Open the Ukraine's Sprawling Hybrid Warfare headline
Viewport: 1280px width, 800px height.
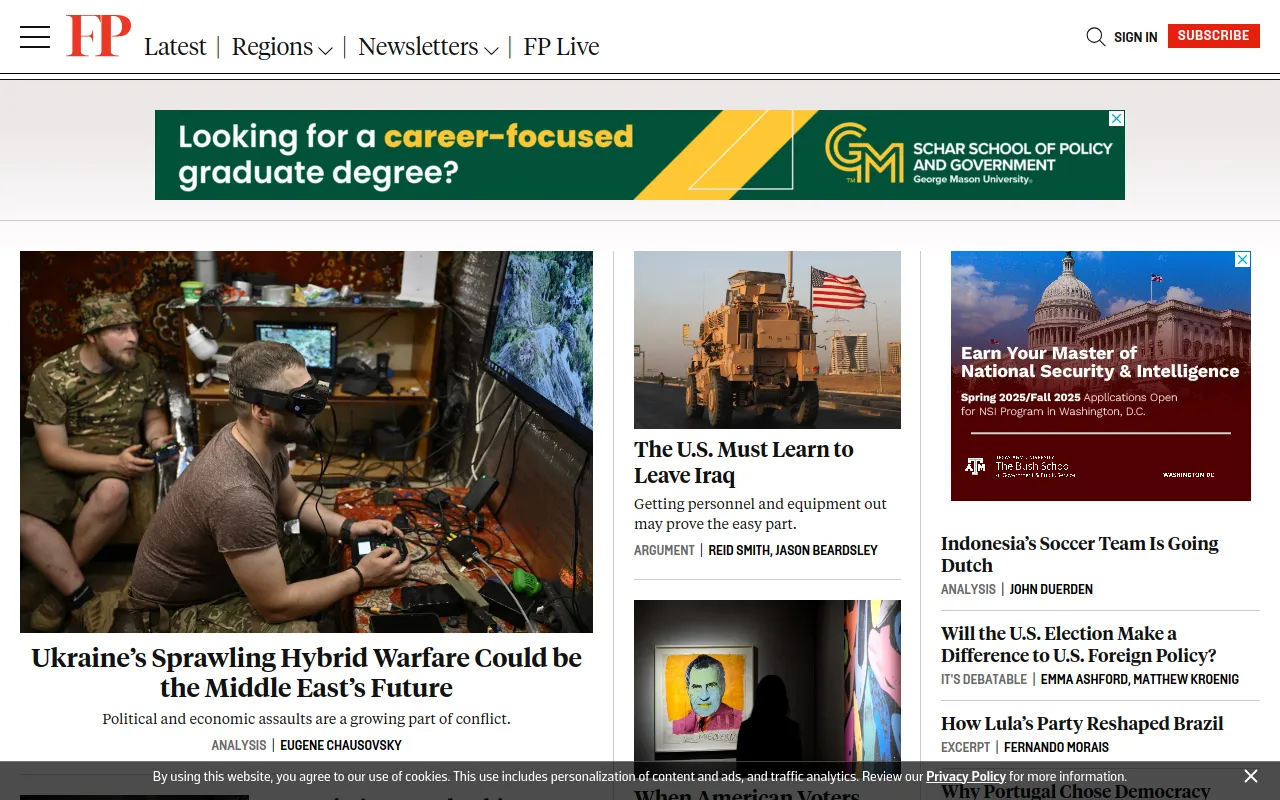coord(306,672)
